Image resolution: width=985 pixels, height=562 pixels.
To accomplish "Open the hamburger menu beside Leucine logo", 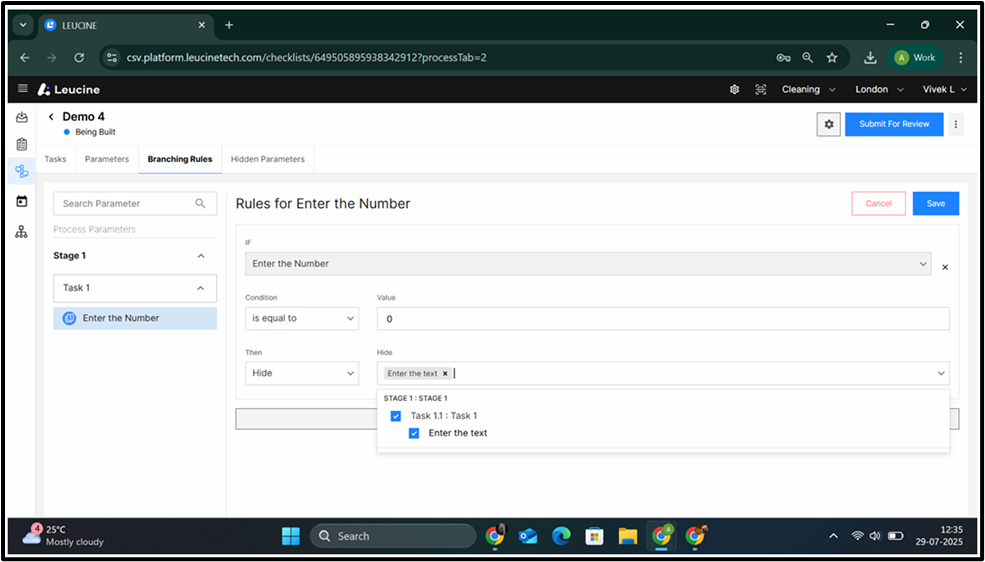I will [23, 89].
